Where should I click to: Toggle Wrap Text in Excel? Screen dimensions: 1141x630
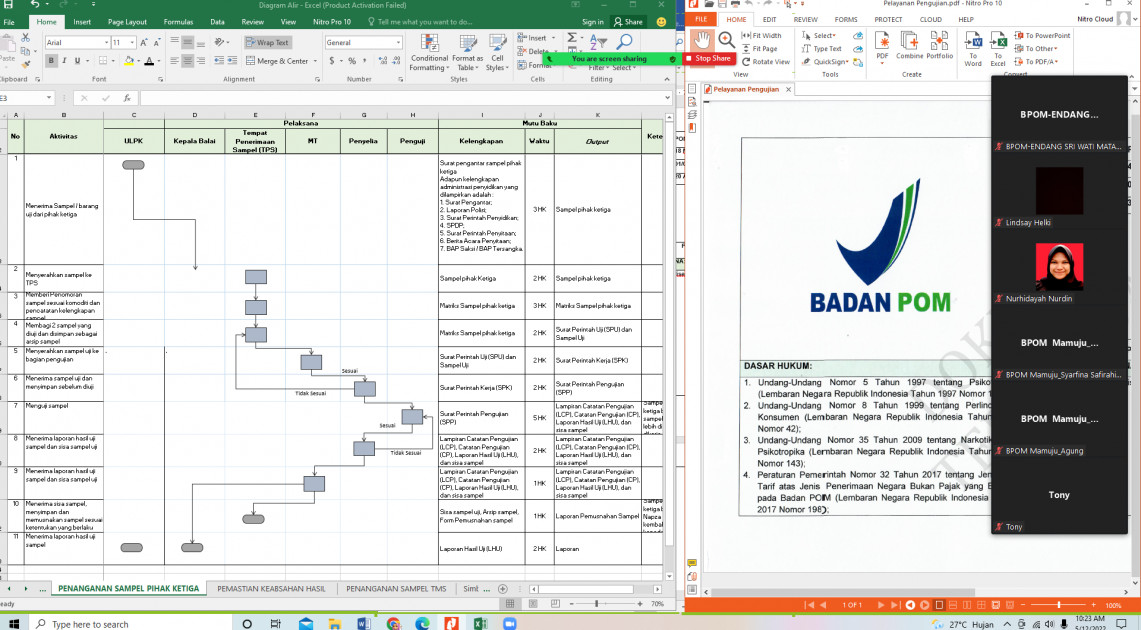268,42
